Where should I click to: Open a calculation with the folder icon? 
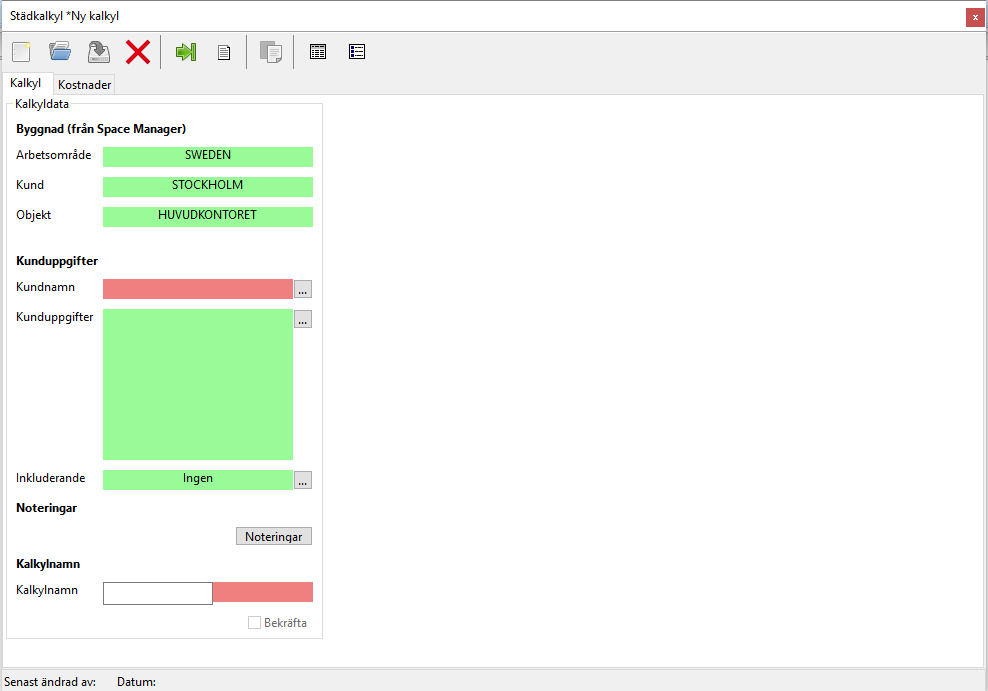[x=60, y=52]
